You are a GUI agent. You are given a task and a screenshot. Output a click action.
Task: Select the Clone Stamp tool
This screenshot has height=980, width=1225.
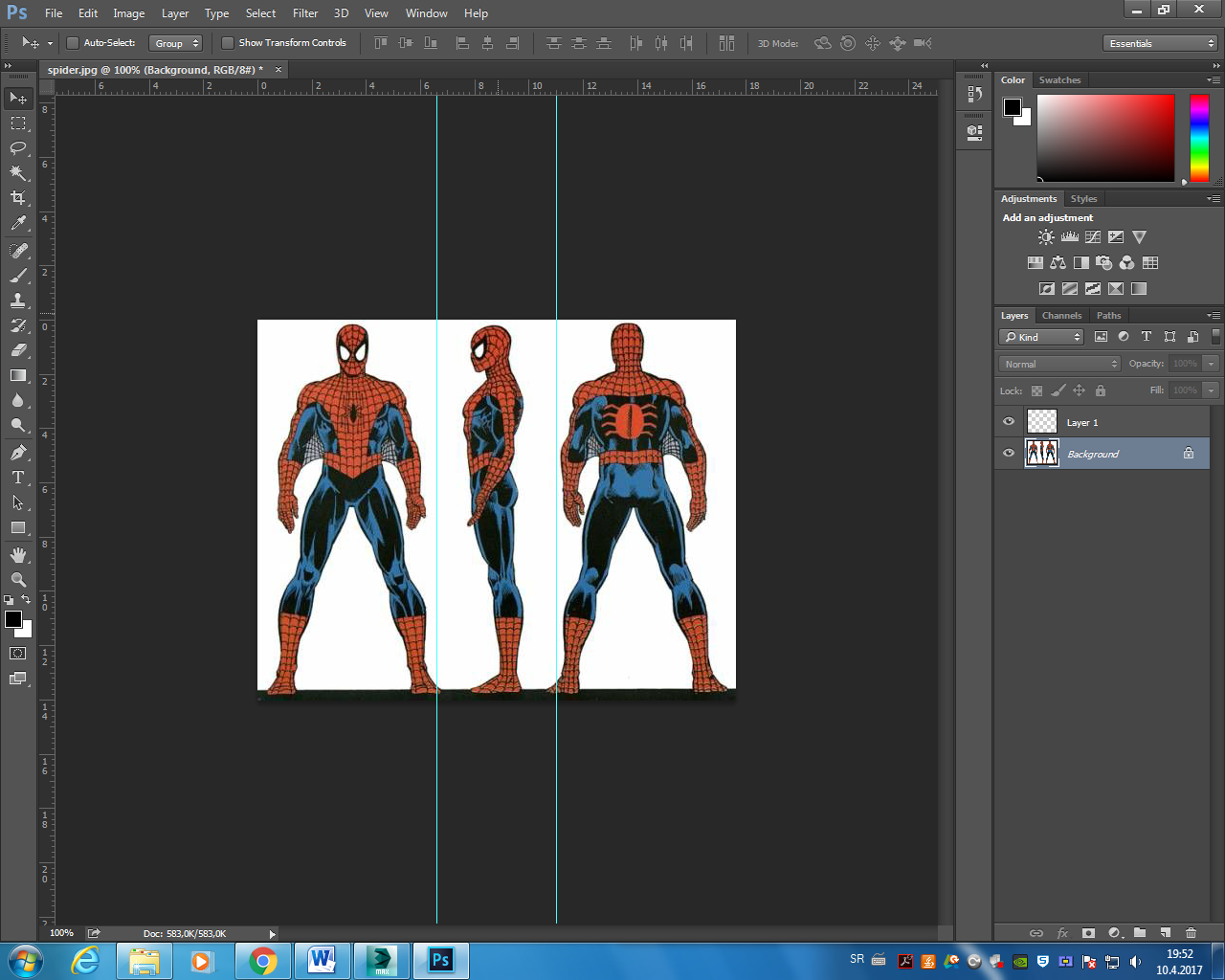tap(18, 301)
